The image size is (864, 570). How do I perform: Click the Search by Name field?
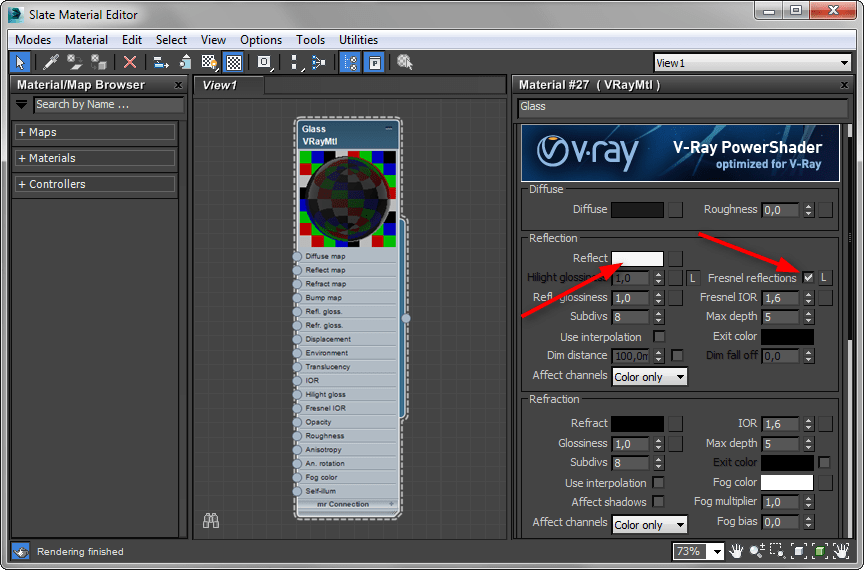[108, 104]
